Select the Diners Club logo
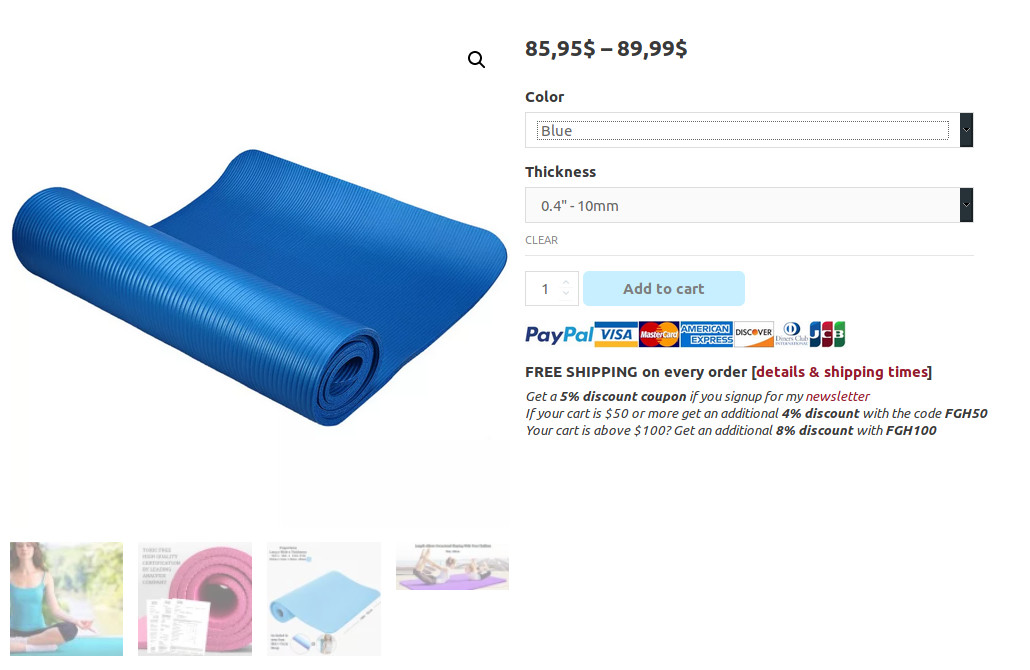 (x=792, y=334)
